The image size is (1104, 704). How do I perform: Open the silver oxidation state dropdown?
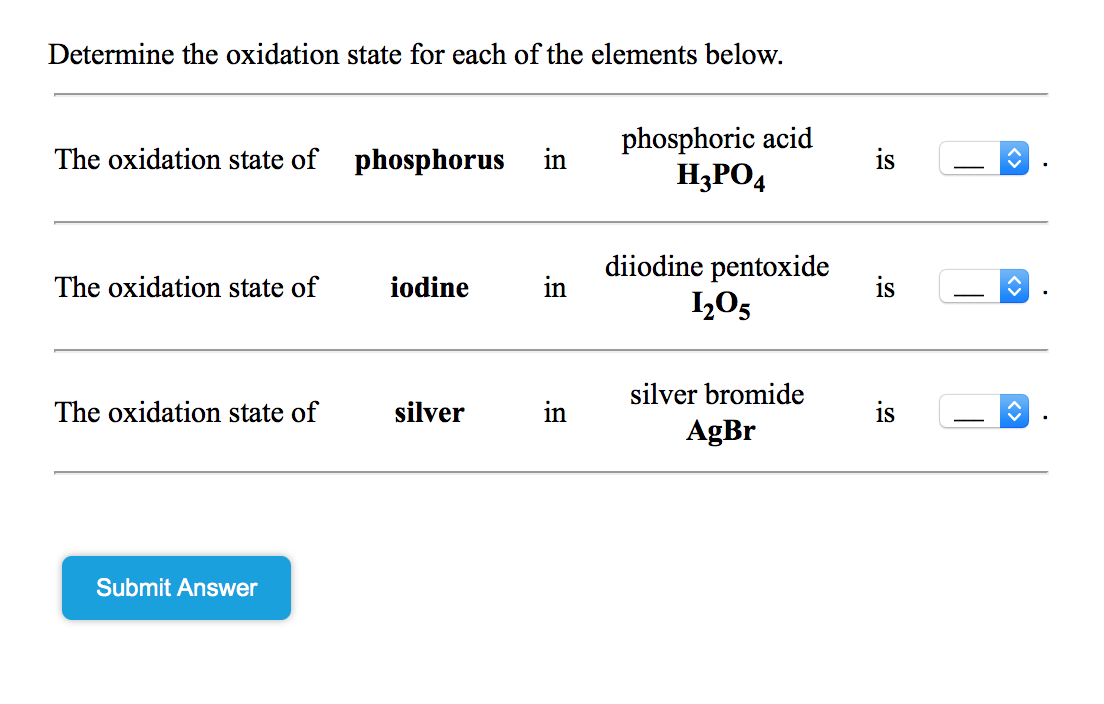(984, 411)
